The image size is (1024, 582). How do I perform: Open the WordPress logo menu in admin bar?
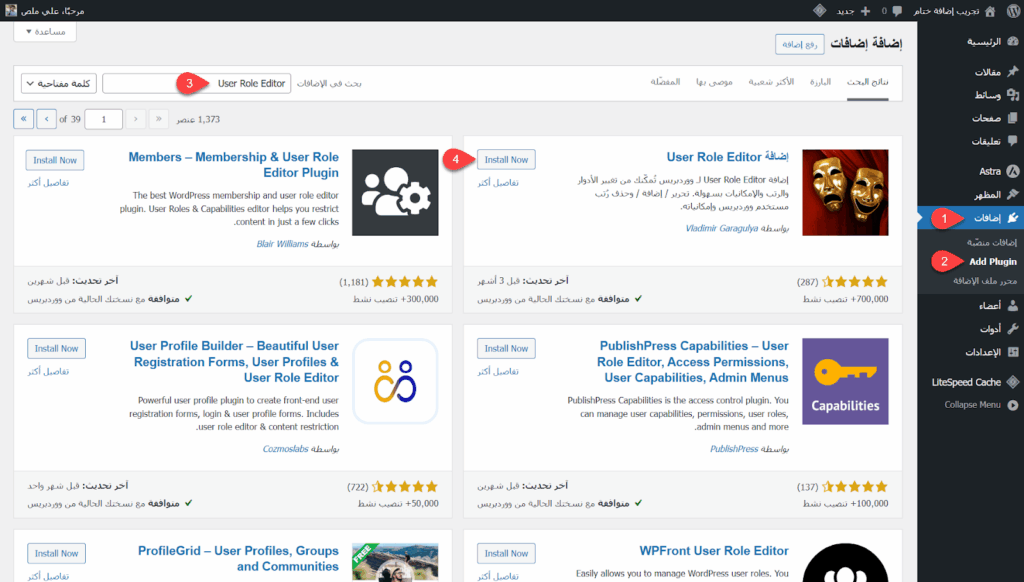(x=1012, y=10)
